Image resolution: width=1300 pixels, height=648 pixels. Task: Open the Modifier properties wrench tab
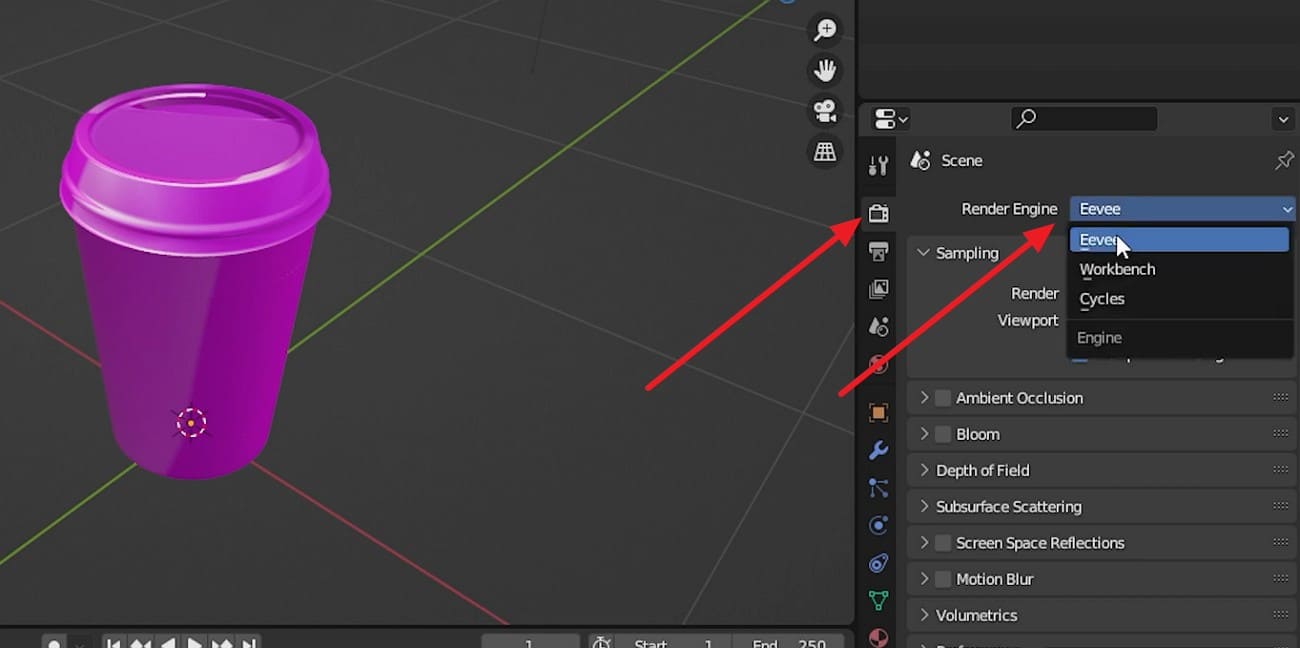pos(878,452)
